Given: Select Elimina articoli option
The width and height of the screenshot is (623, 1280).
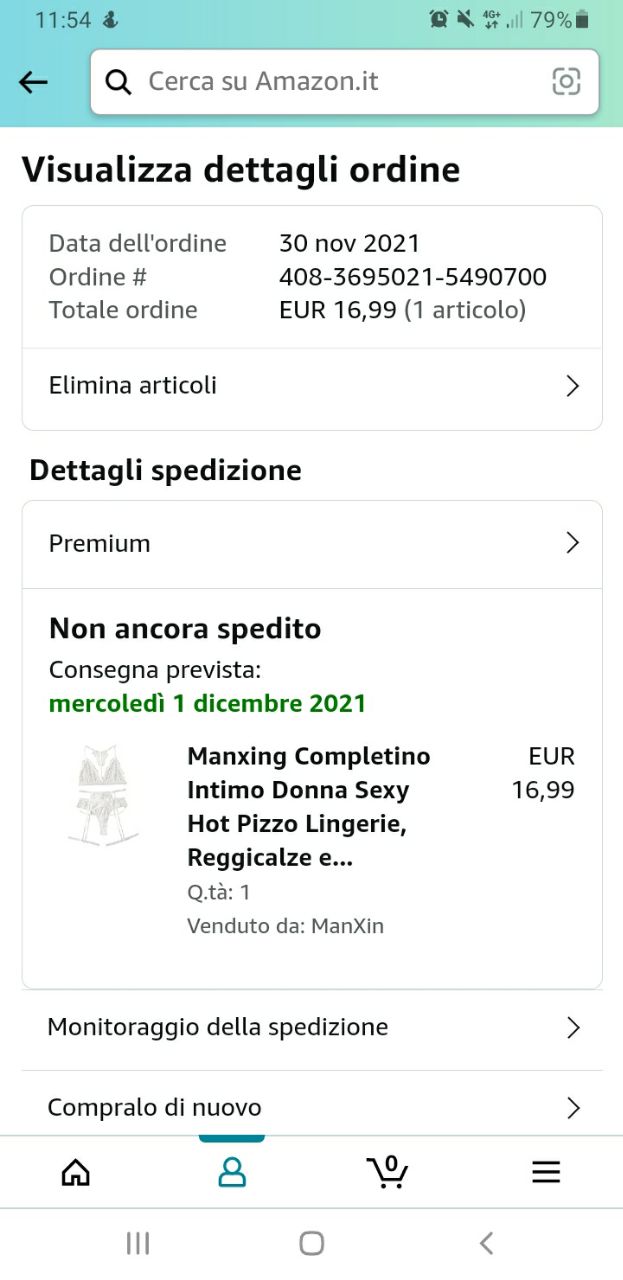Looking at the screenshot, I should pos(133,386).
